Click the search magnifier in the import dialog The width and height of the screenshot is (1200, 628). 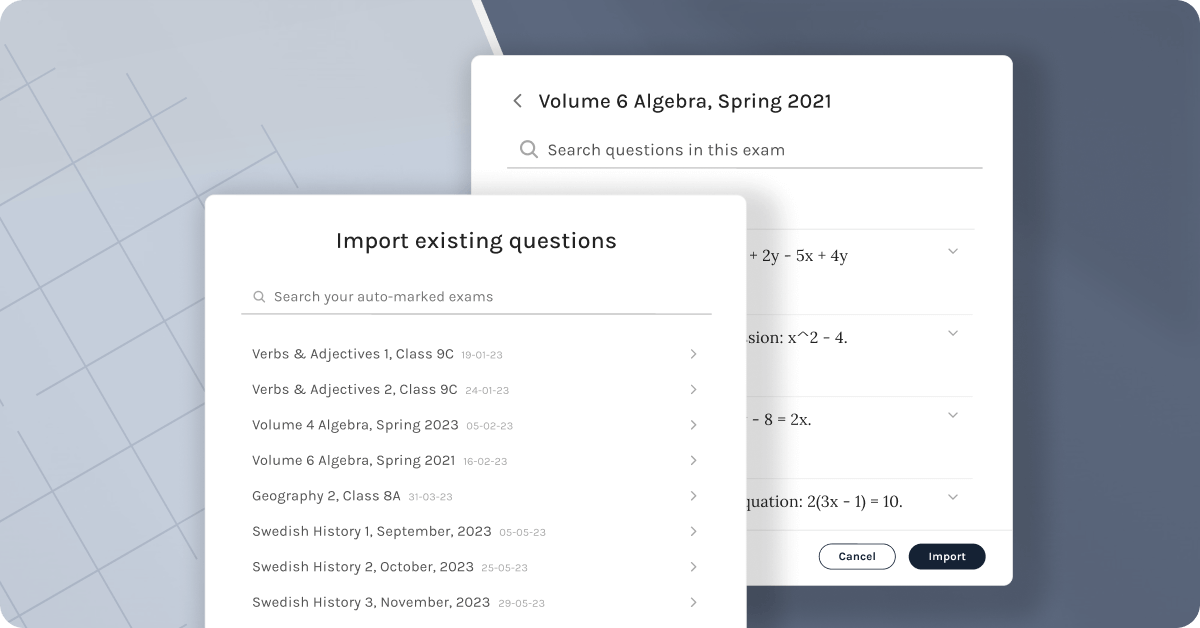pyautogui.click(x=259, y=296)
